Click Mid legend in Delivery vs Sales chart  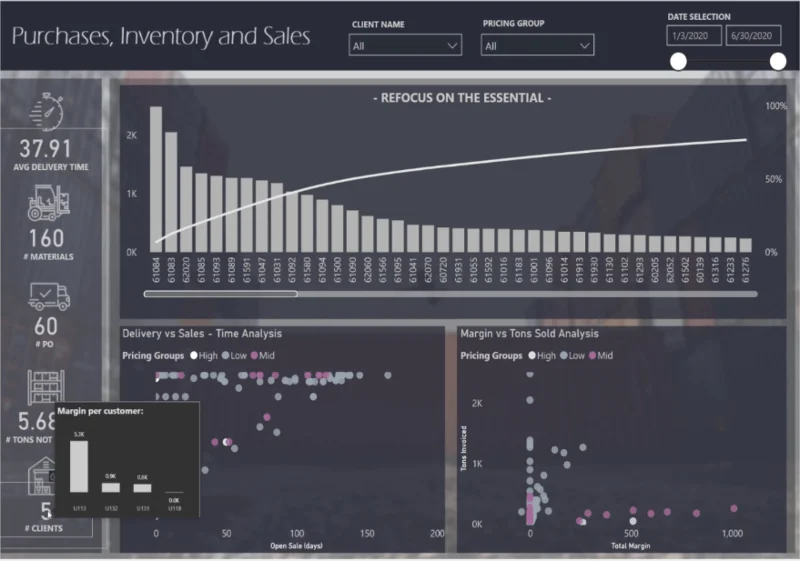pos(263,355)
